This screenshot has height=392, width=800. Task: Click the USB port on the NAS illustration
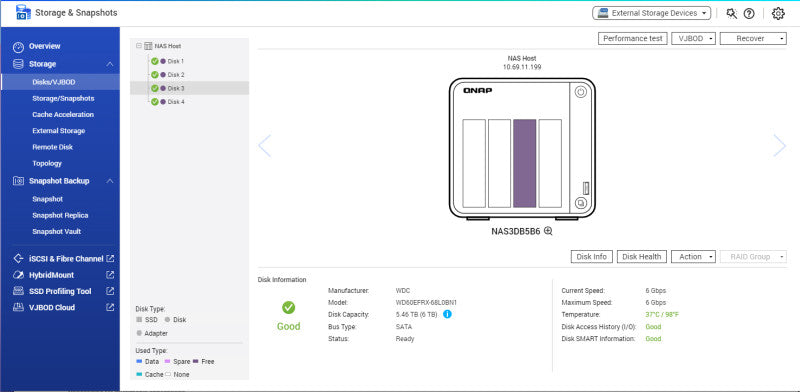point(585,188)
